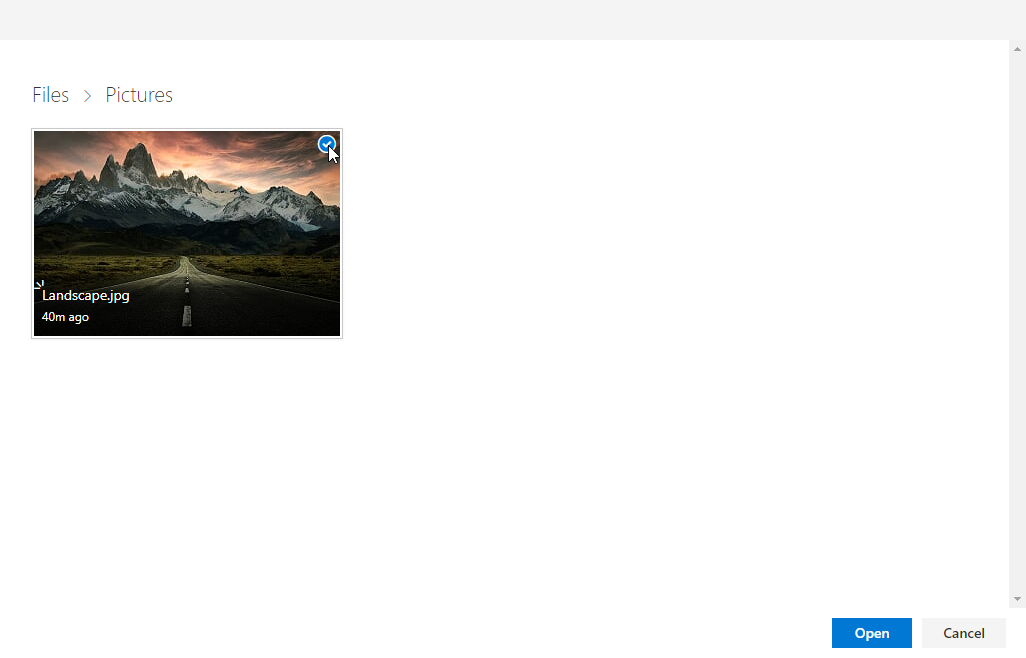Click the green grass field in the thumbnail

275,268
